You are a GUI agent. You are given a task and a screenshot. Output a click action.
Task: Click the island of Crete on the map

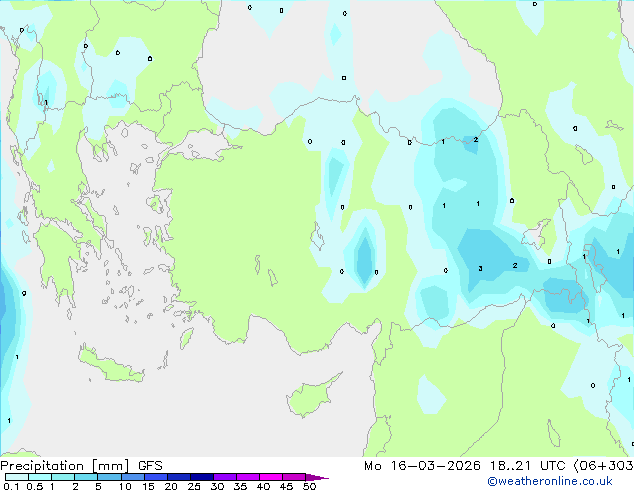pyautogui.click(x=110, y=365)
